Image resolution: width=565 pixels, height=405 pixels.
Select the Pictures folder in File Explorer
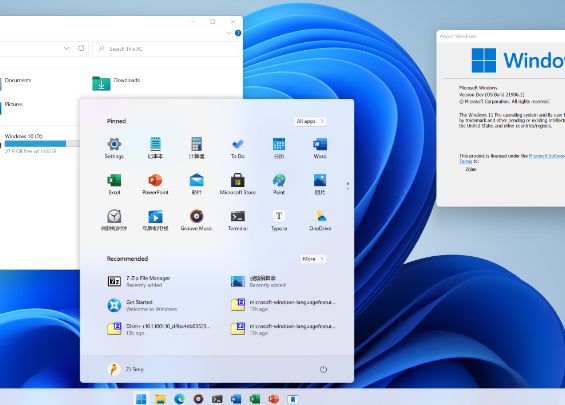(12, 107)
